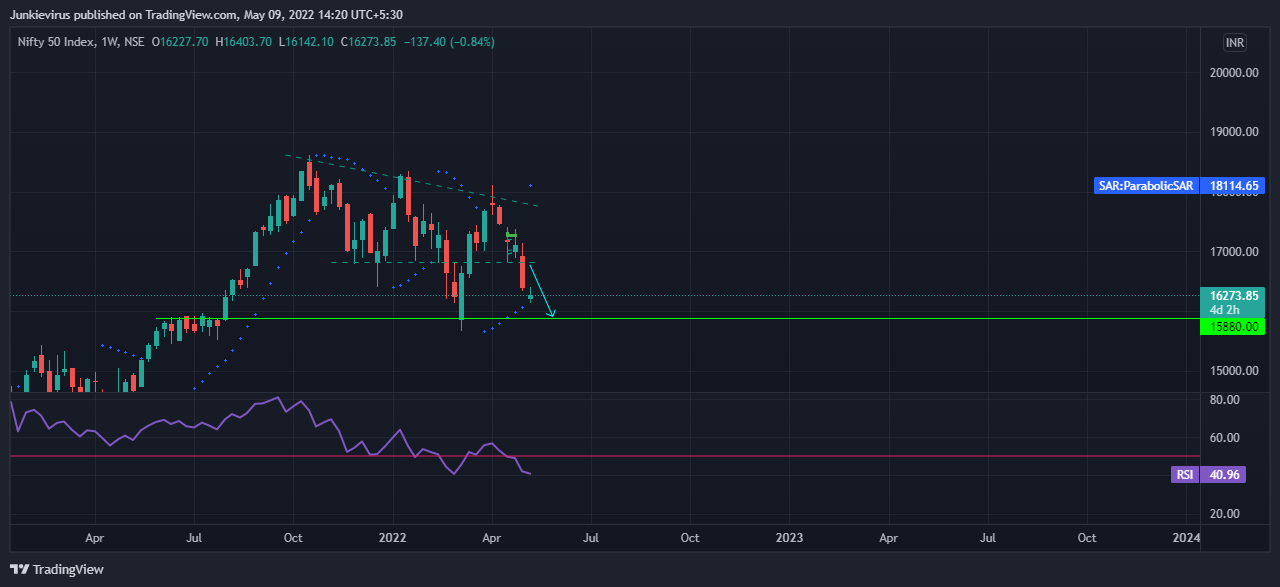Click the RSI indicator label
1280x587 pixels.
pos(1184,475)
